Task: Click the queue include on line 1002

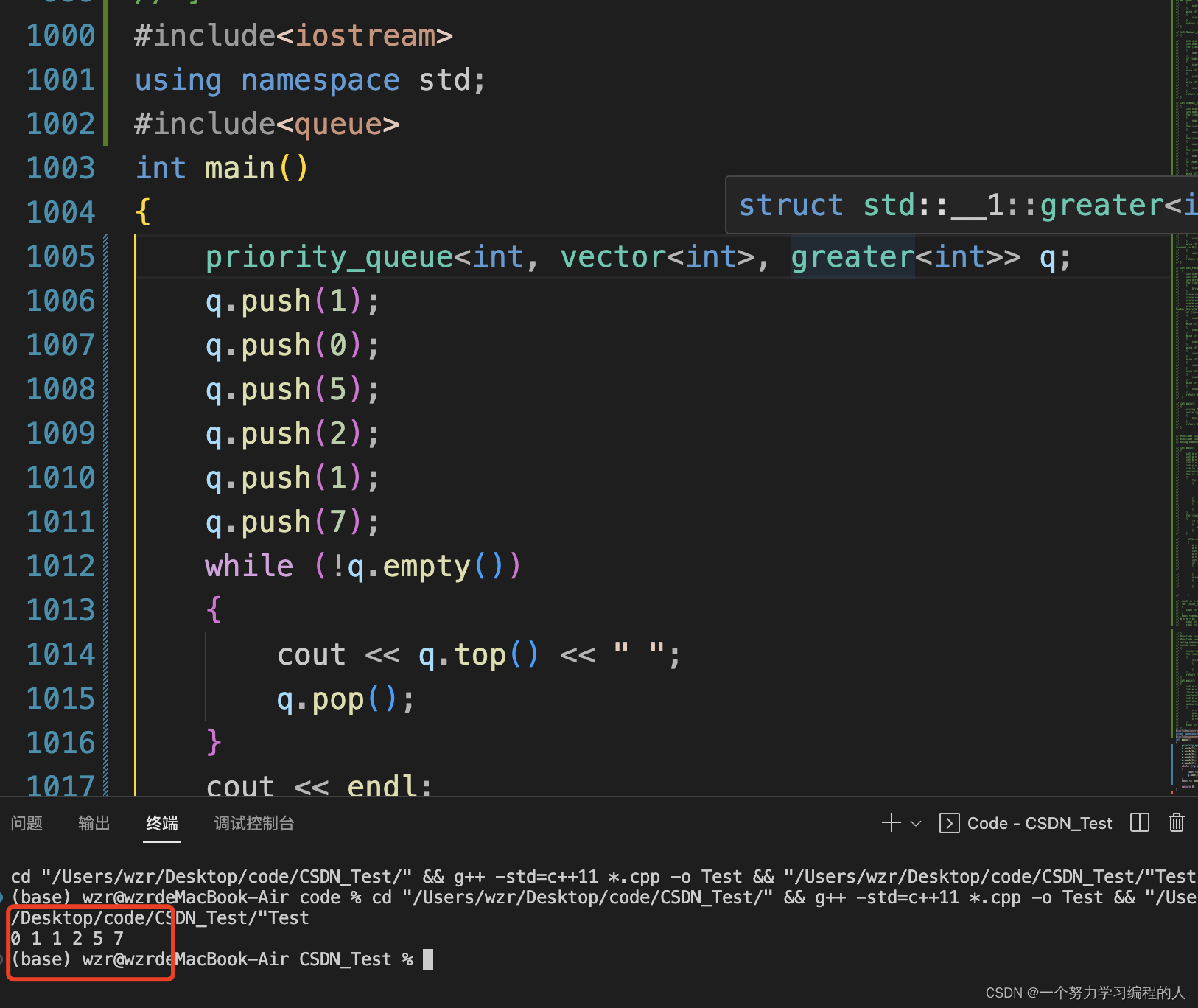Action: 338,124
